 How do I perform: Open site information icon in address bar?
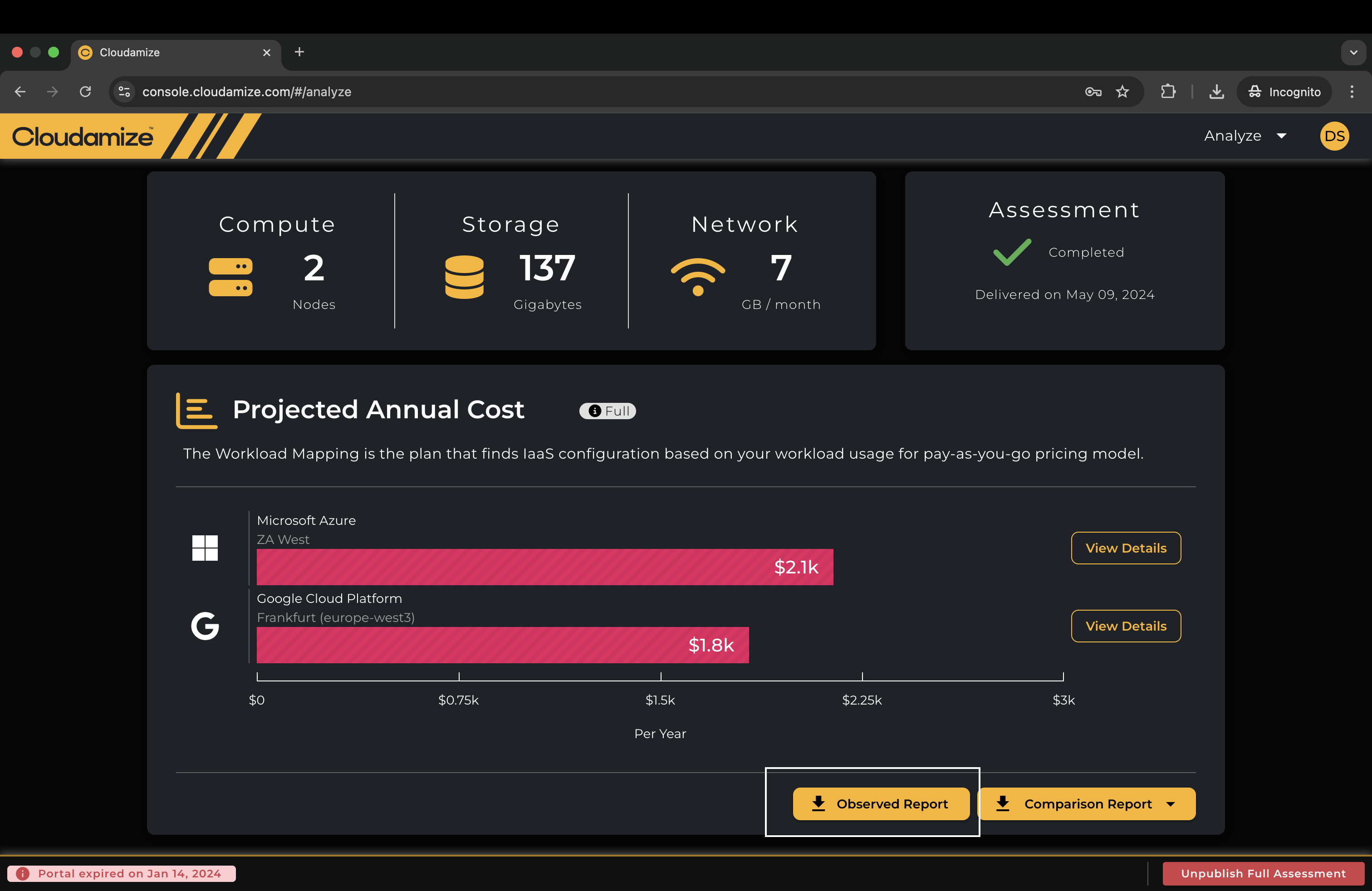click(x=124, y=92)
